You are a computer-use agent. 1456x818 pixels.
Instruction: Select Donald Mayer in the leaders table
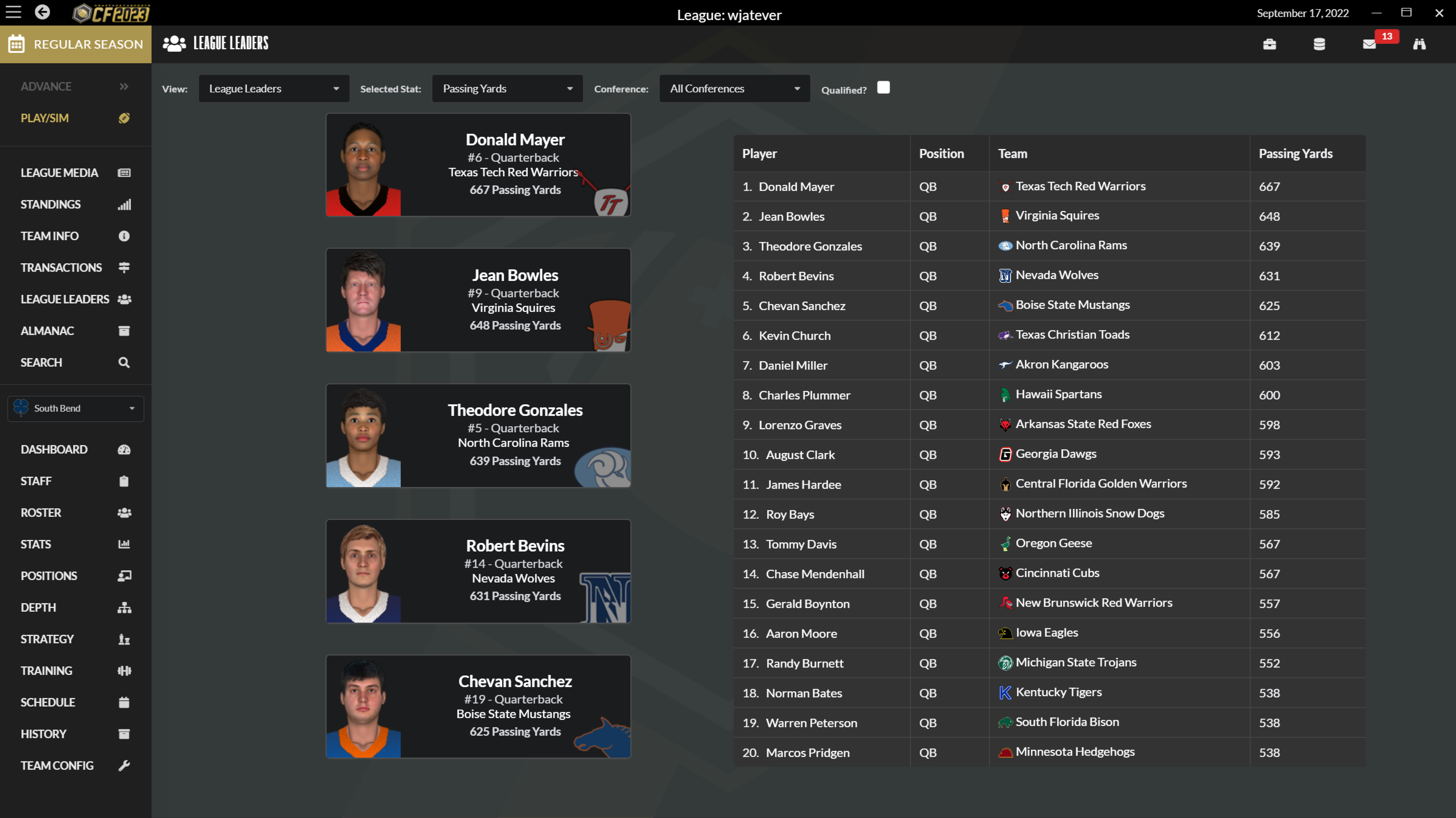point(797,186)
